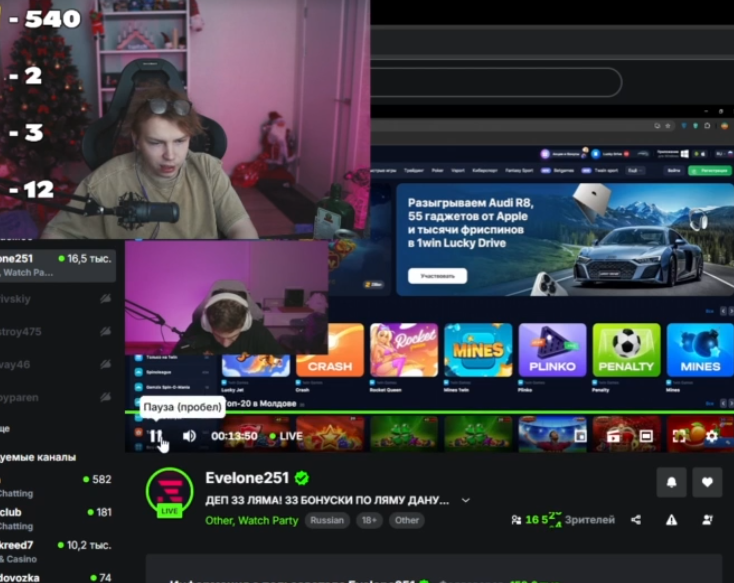Open the Киберспорт tab
This screenshot has height=583, width=734.
(485, 170)
